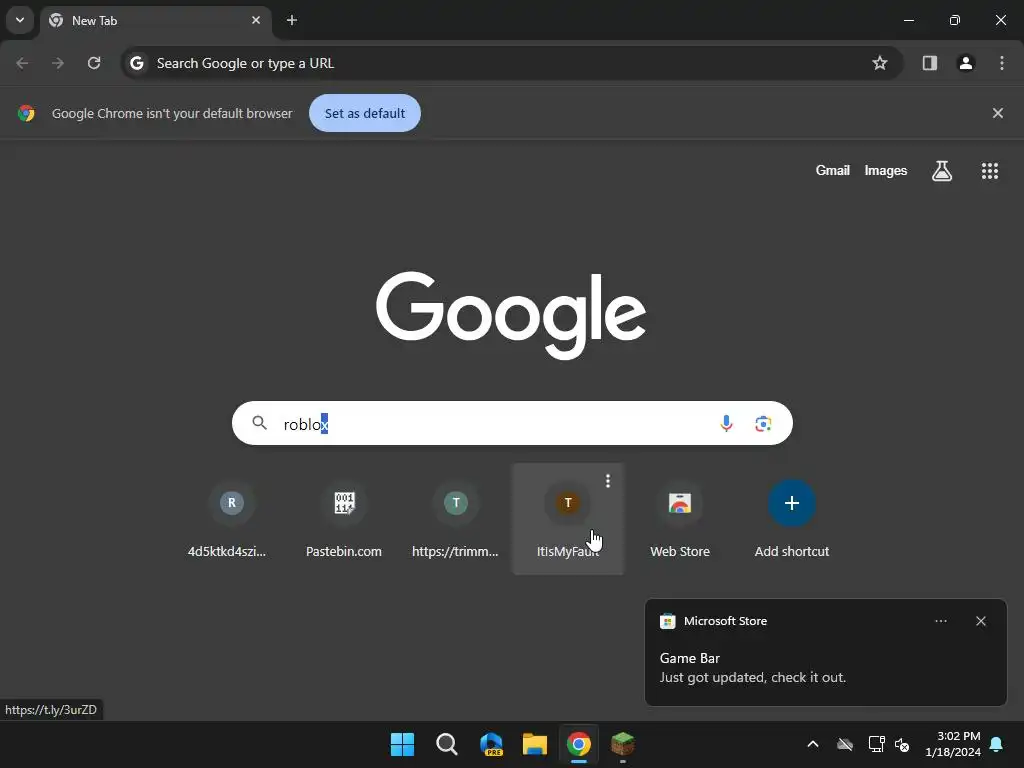The height and width of the screenshot is (768, 1024).
Task: Open the Google apps grid
Action: click(989, 171)
